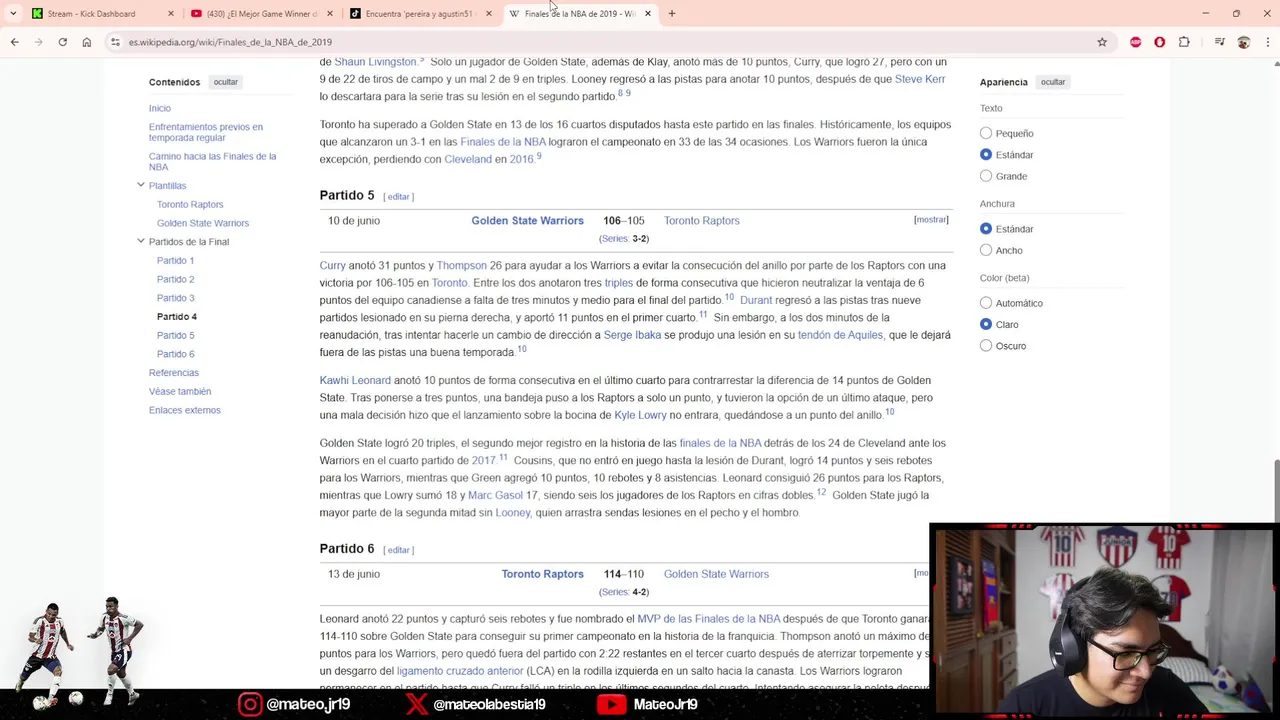Open Enfrentamientos previos en temporada regular
The width and height of the screenshot is (1280, 720).
pyautogui.click(x=206, y=132)
